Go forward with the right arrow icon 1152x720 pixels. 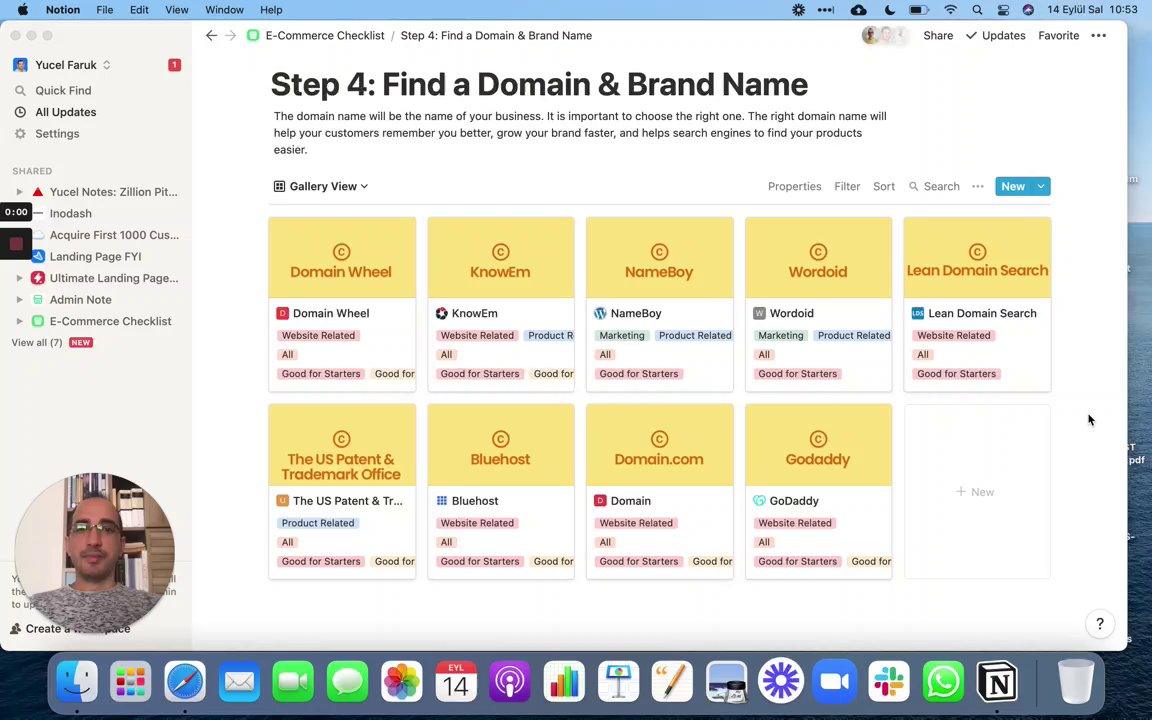click(x=231, y=35)
